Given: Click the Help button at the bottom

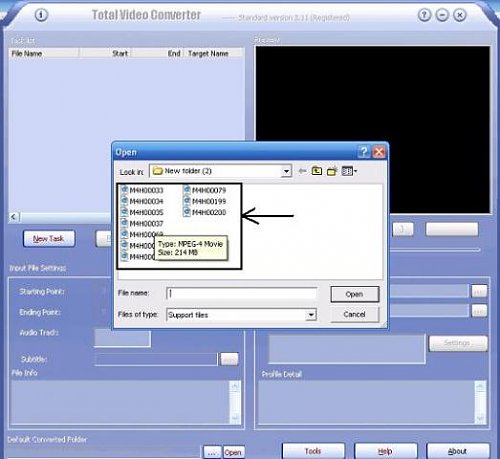Looking at the screenshot, I should [386, 451].
